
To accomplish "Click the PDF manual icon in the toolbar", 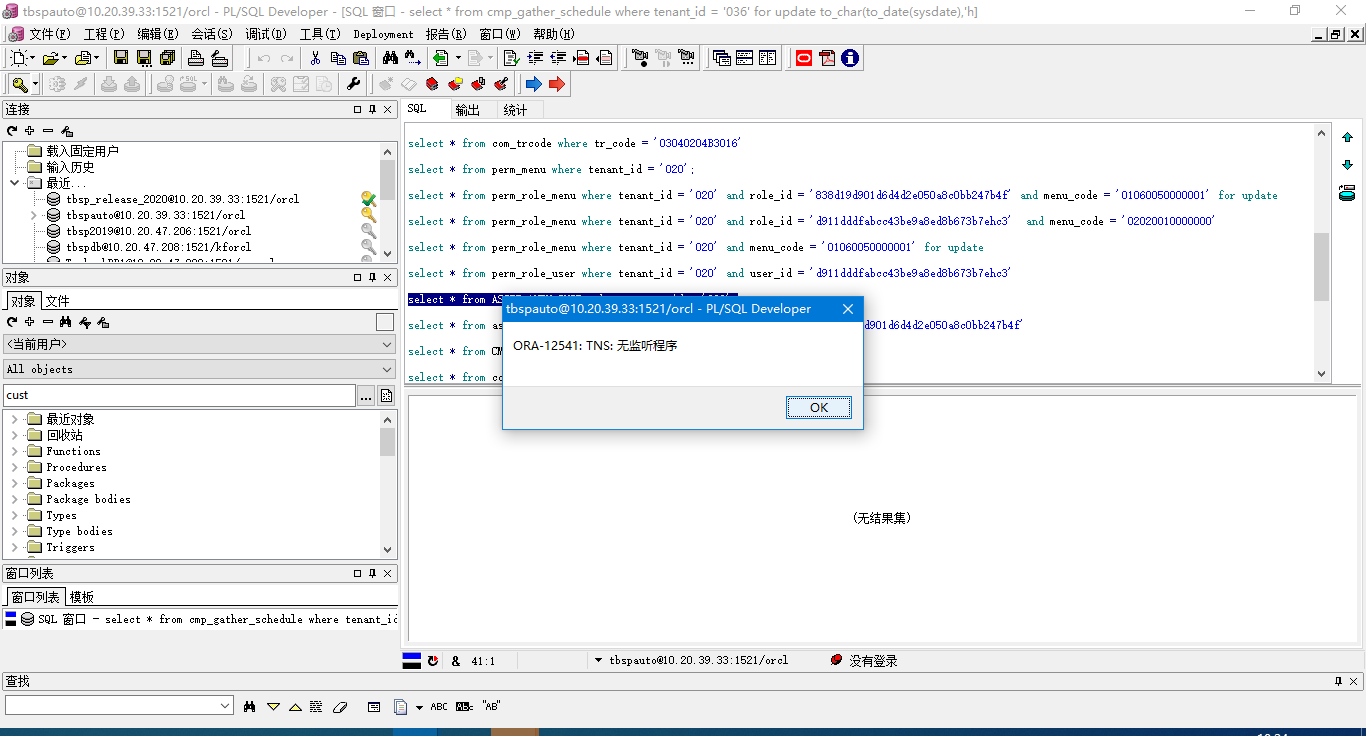I will coord(827,58).
